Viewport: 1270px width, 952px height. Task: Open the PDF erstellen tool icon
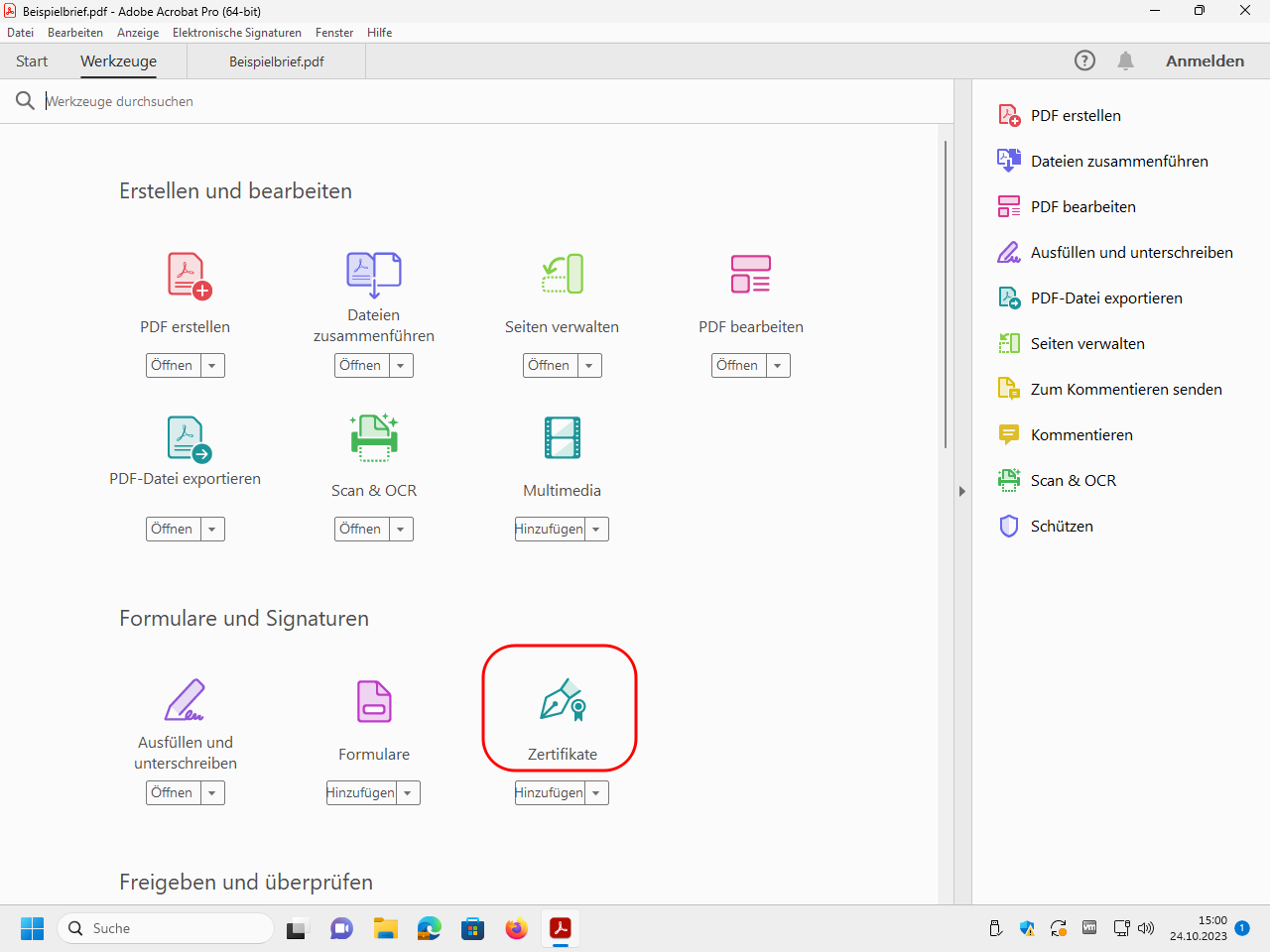click(187, 275)
